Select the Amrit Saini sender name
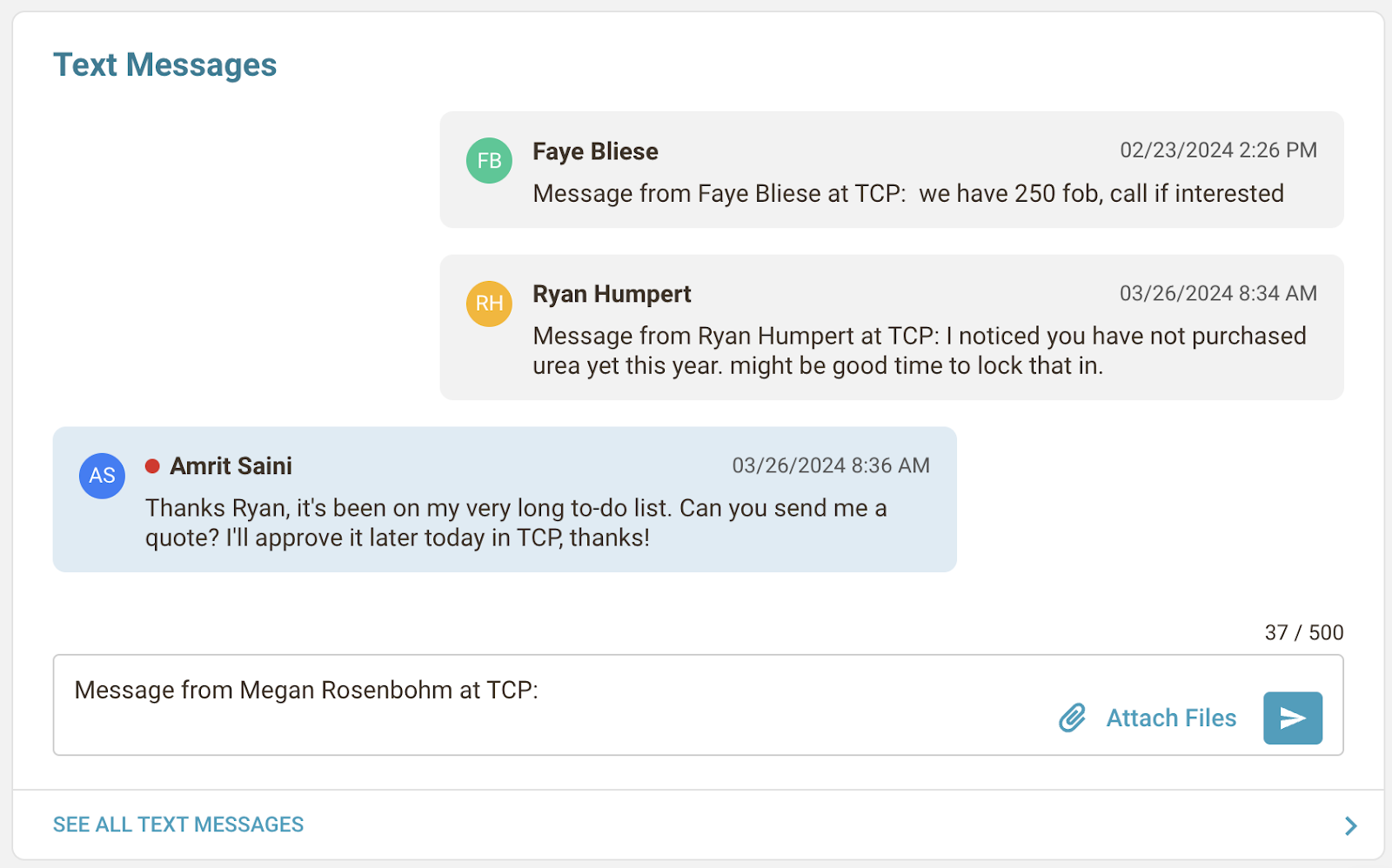Viewport: 1392px width, 868px height. point(231,466)
